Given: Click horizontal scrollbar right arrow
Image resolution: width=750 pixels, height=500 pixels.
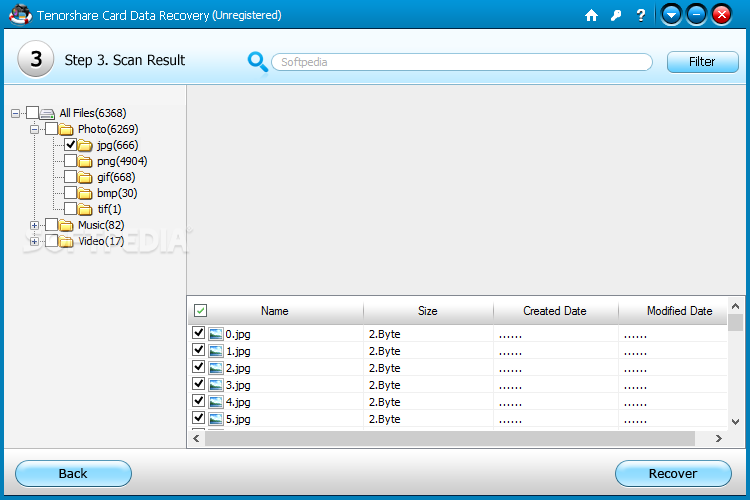Looking at the screenshot, I should (x=718, y=438).
